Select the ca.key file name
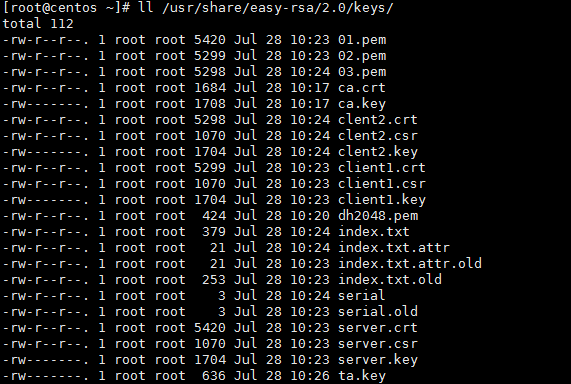The image size is (571, 384). (x=362, y=105)
